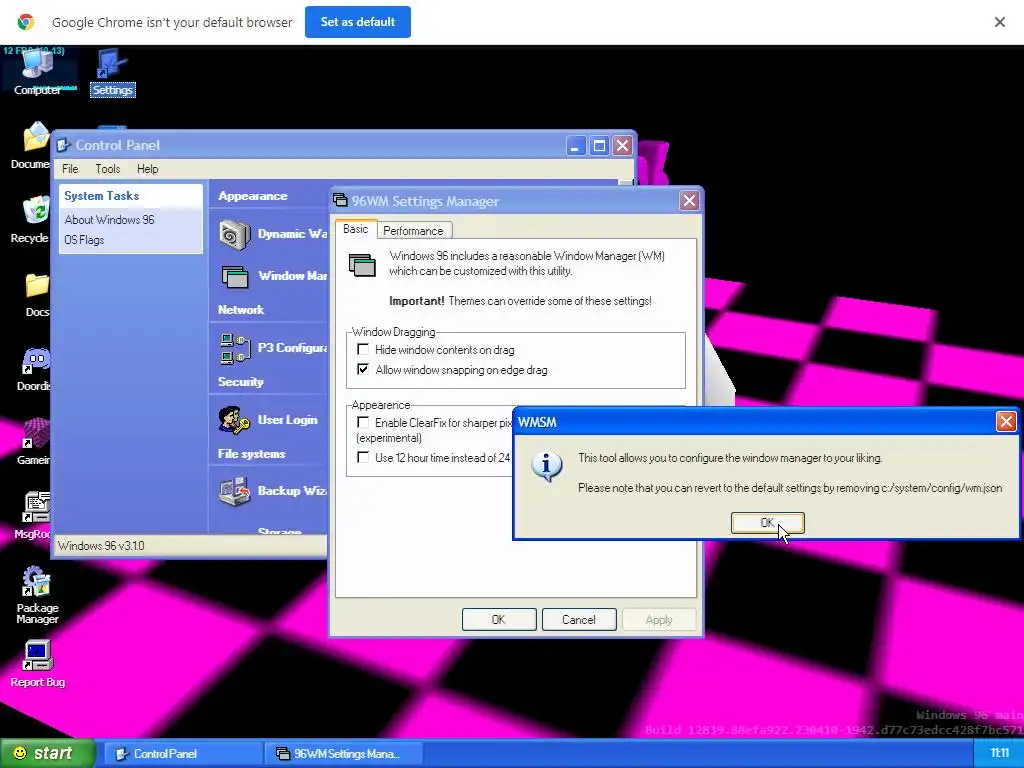
Task: Close the Control Panel window
Action: click(622, 145)
